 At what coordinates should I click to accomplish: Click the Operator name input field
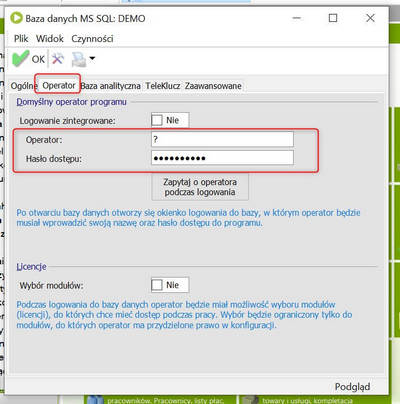tap(222, 139)
